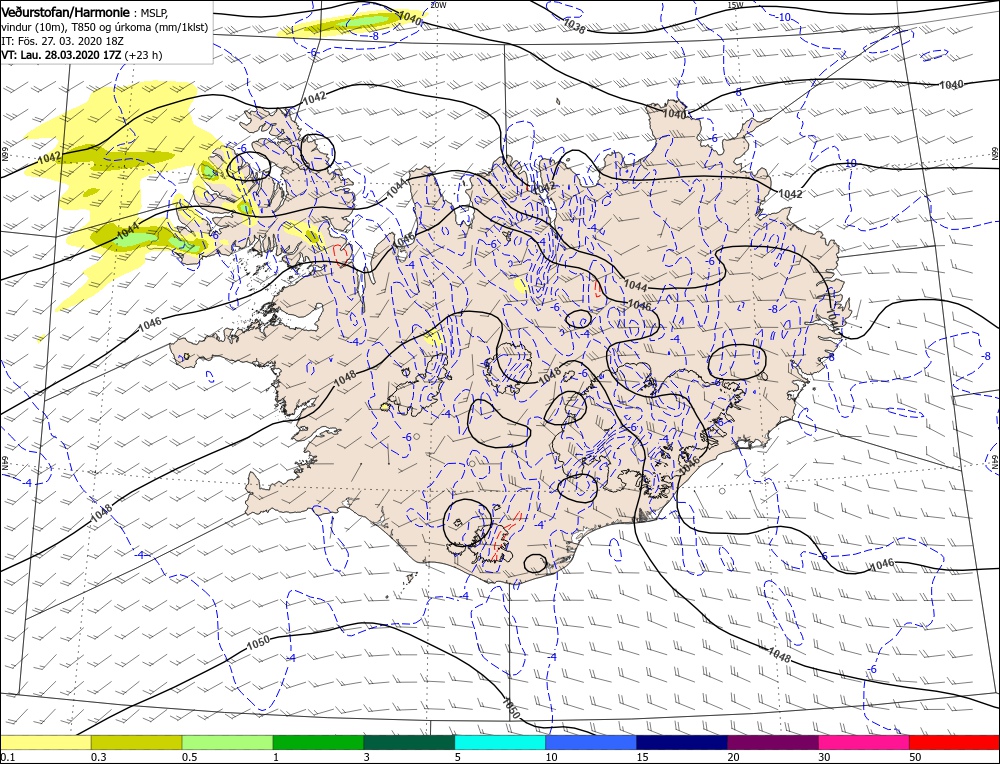Select the green 1 mm legend swatch

pos(318,742)
